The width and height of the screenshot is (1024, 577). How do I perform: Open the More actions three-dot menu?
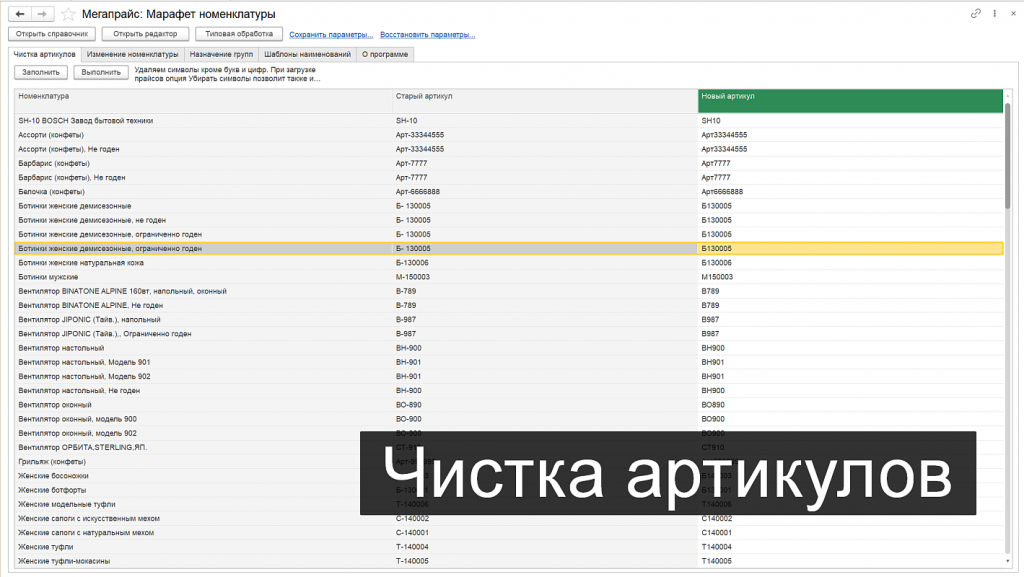pos(995,13)
